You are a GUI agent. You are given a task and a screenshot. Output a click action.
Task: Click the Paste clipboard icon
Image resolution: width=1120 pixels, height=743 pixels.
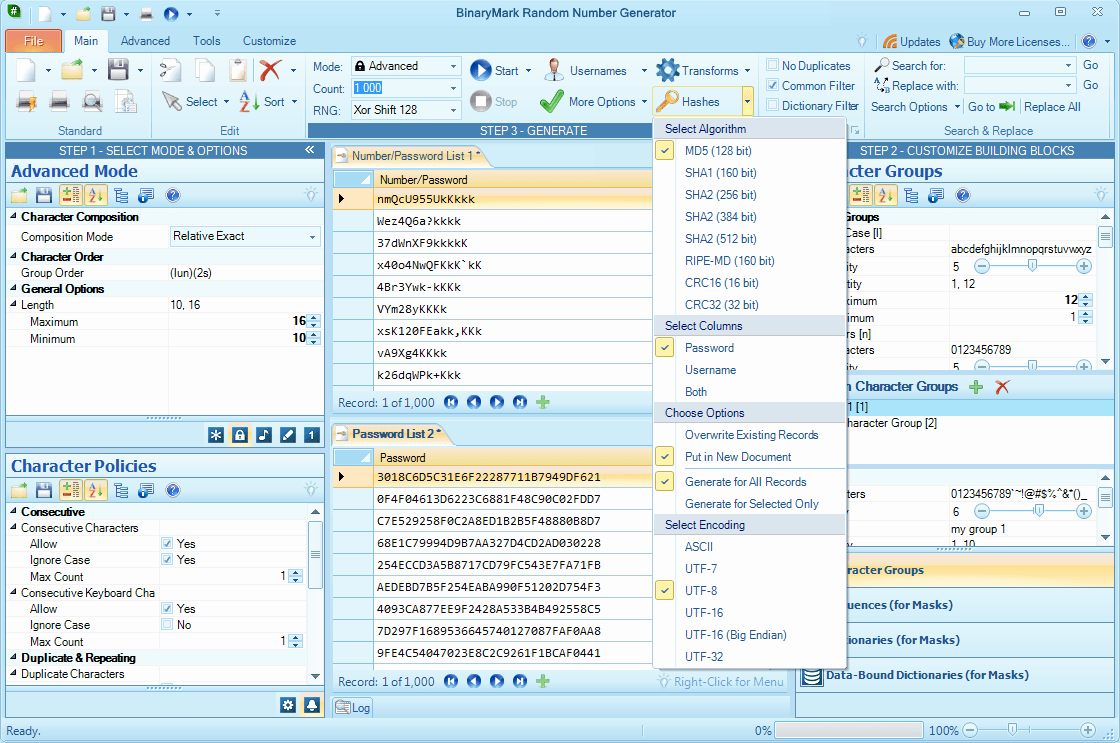(237, 70)
